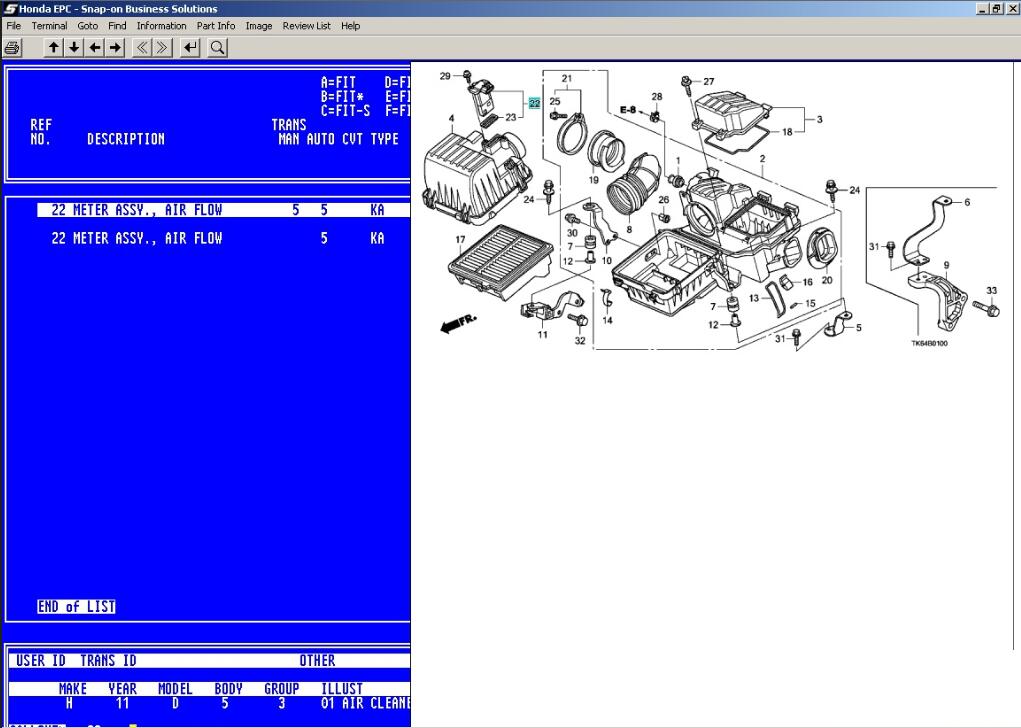The height and width of the screenshot is (728, 1021).
Task: Open the Find menu
Action: click(x=117, y=26)
